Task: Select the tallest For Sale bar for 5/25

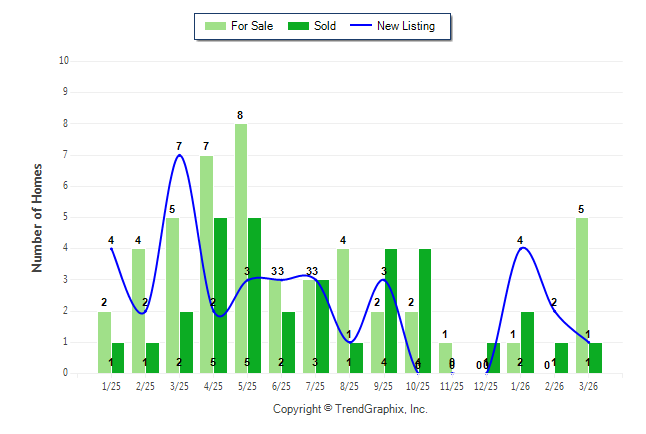Action: (x=241, y=248)
